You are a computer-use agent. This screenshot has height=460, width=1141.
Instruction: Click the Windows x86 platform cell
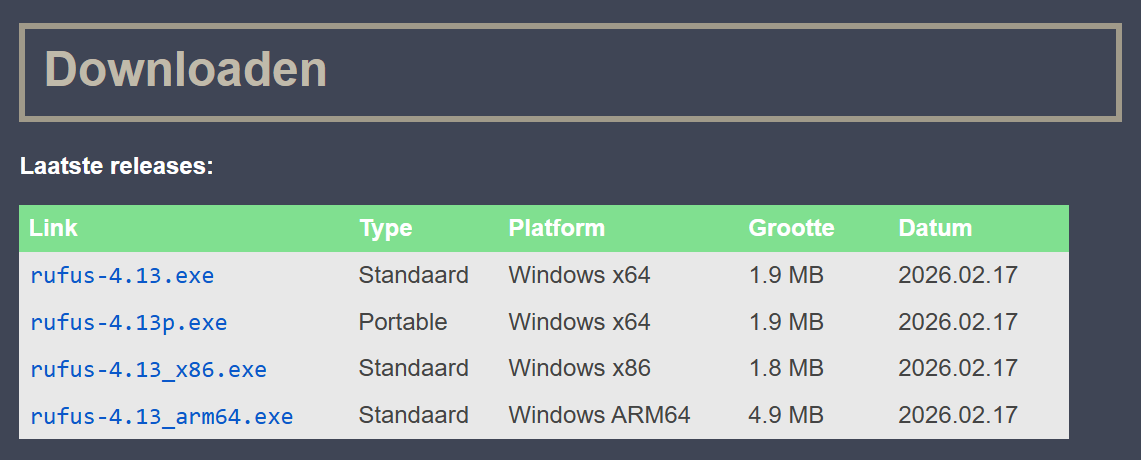(x=579, y=368)
